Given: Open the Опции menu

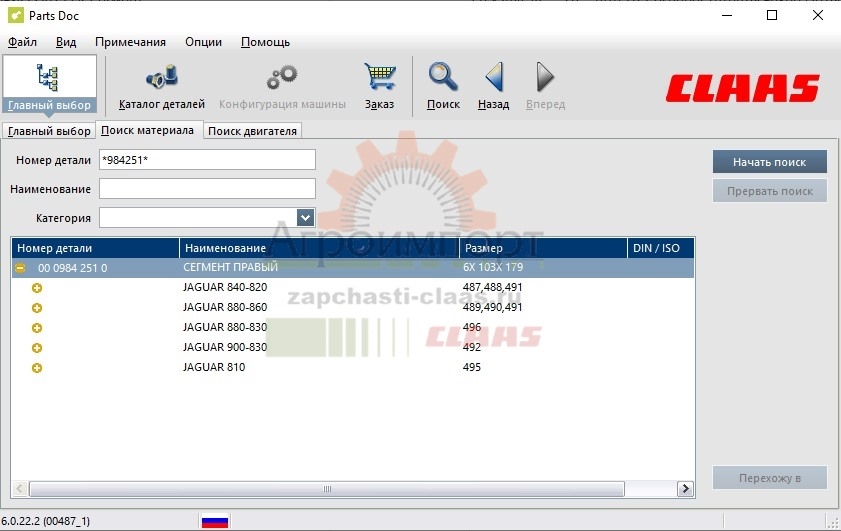Looking at the screenshot, I should tap(203, 42).
